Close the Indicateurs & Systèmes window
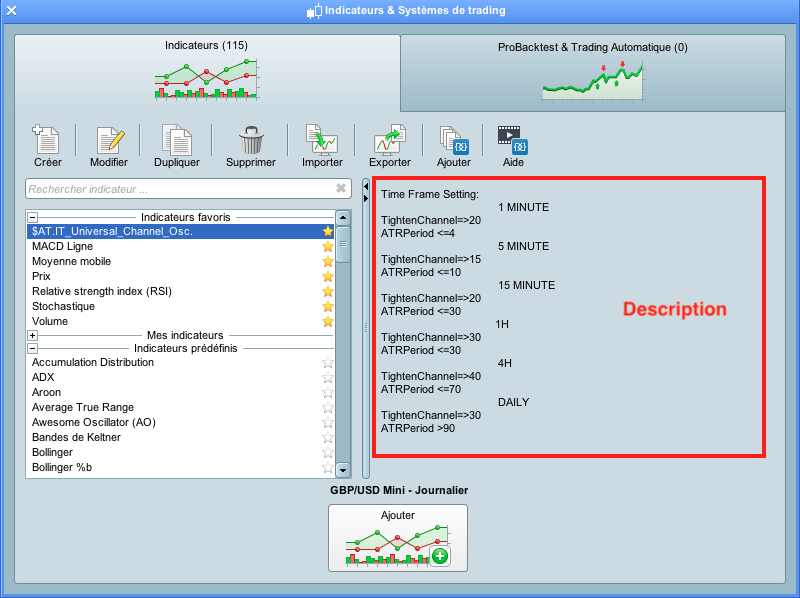Viewport: 800px width, 598px height. pos(11,10)
